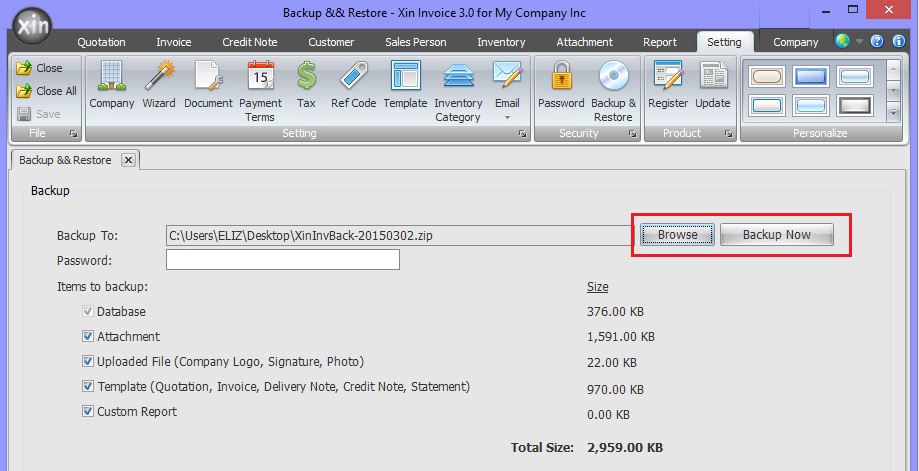Viewport: 919px width, 471px height.
Task: Toggle the Attachment checkbox
Action: (88, 336)
